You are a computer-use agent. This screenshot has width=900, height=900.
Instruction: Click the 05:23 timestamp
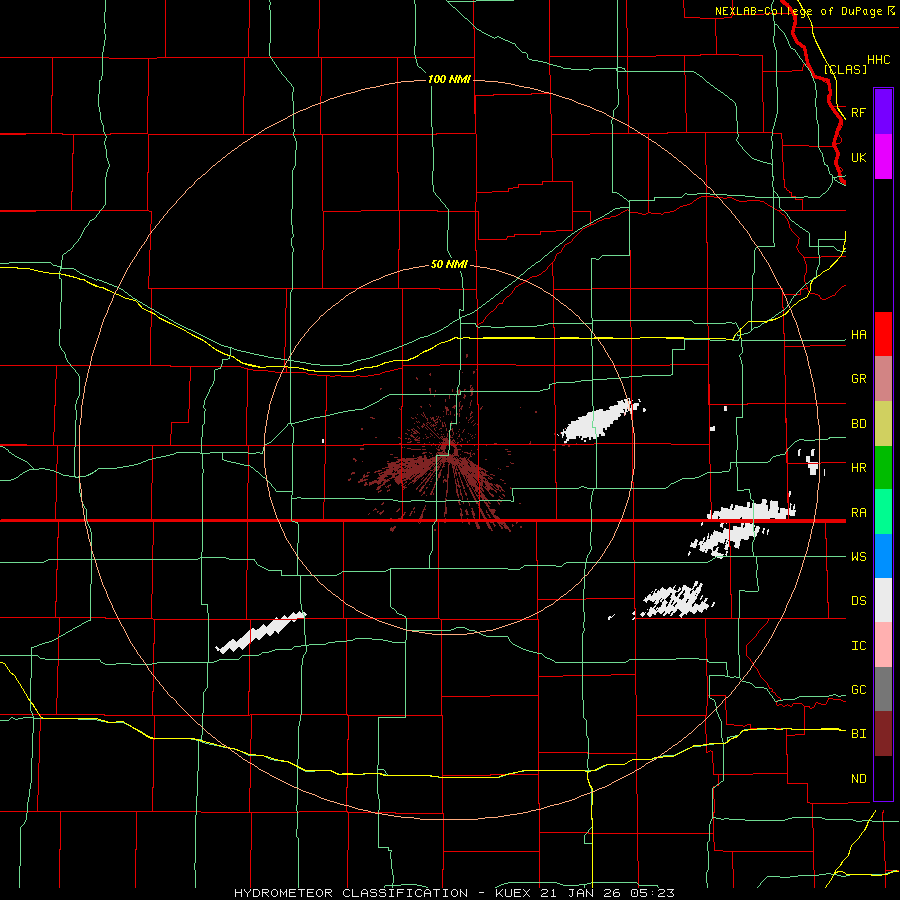coord(652,893)
